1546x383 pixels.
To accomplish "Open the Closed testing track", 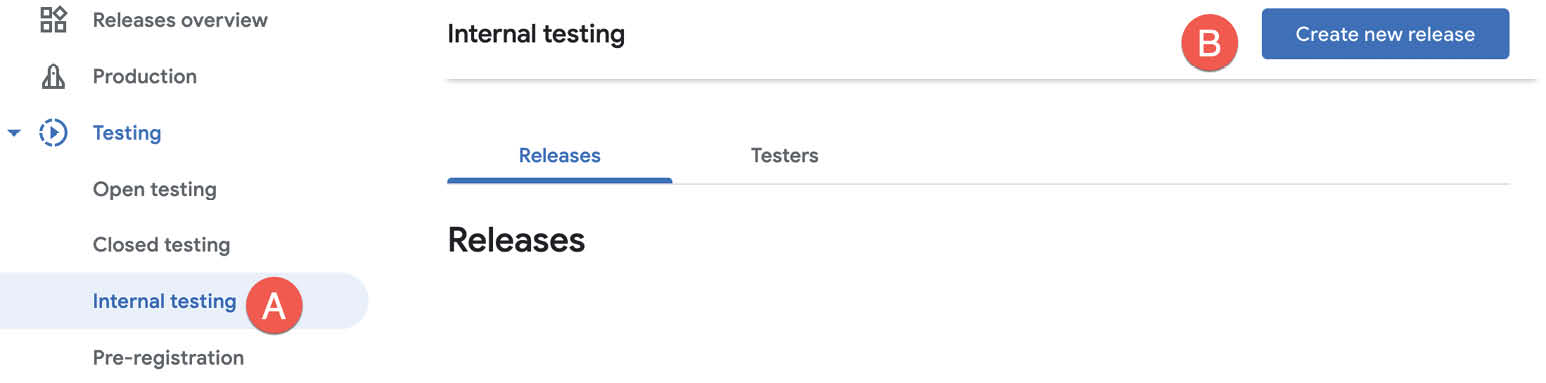I will pyautogui.click(x=161, y=245).
